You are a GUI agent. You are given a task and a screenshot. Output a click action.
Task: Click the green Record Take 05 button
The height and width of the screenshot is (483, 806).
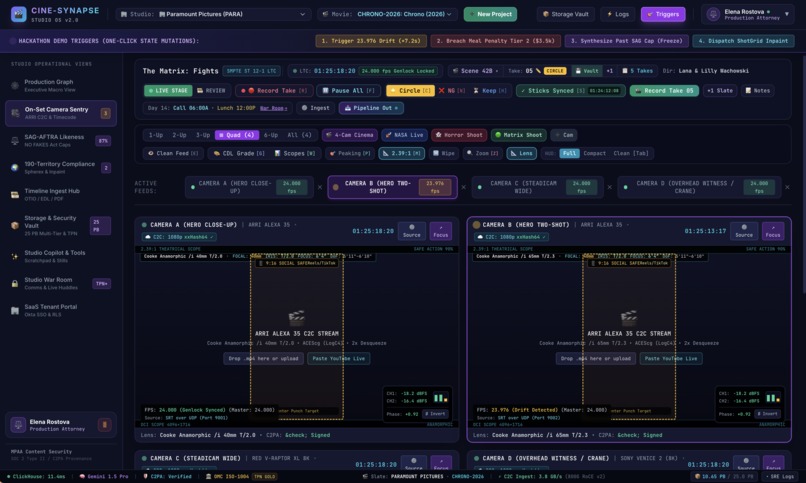click(x=664, y=90)
